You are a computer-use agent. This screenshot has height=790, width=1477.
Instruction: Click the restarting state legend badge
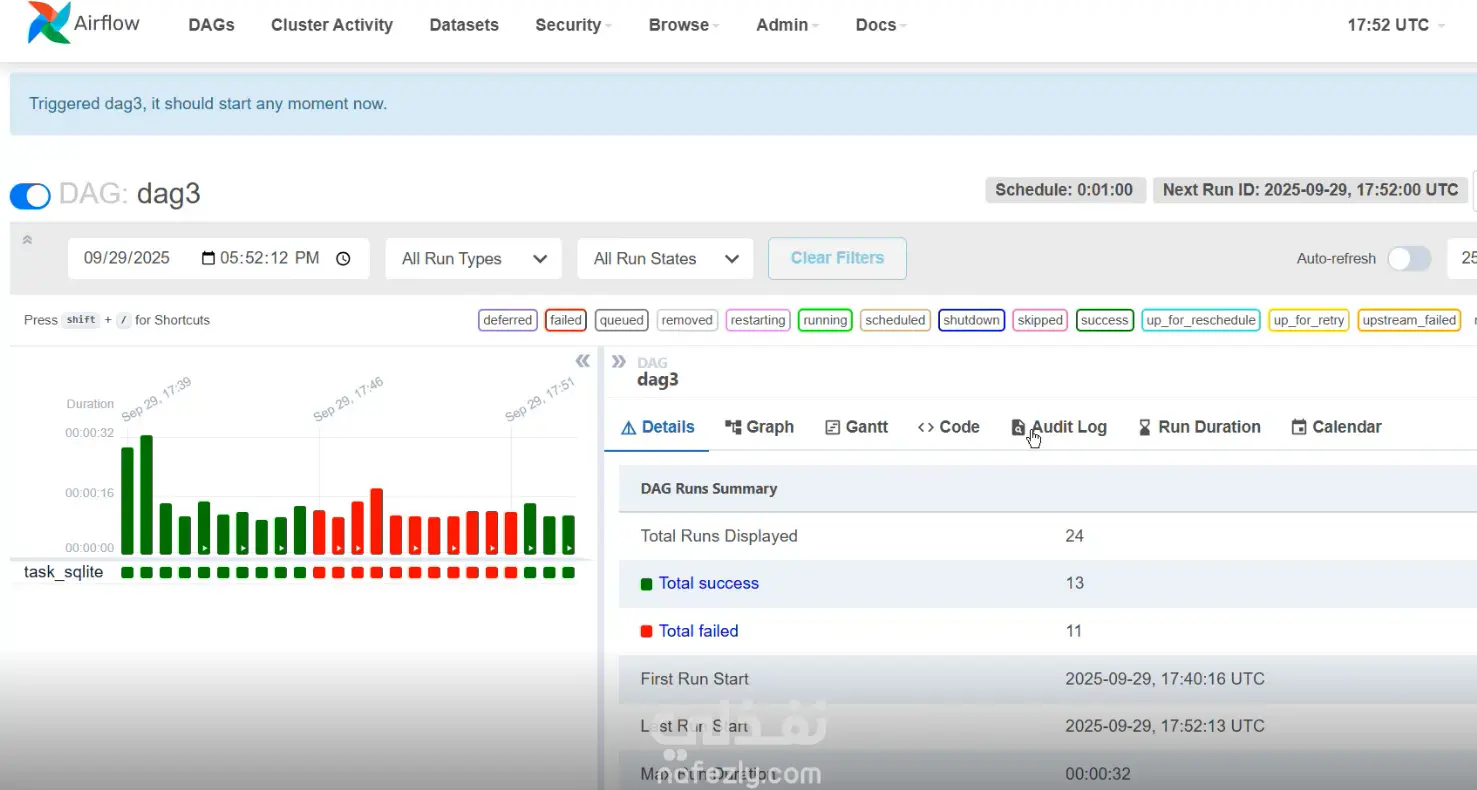(758, 320)
